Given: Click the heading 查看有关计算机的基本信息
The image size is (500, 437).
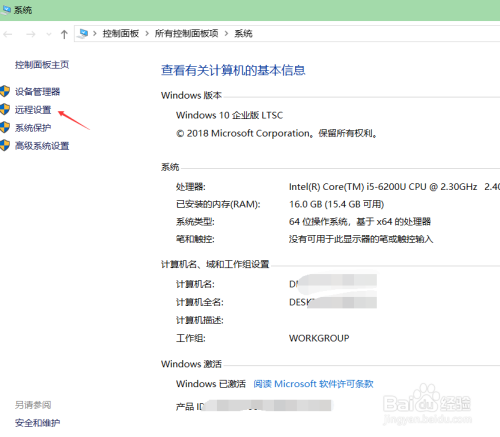Looking at the screenshot, I should [x=233, y=70].
